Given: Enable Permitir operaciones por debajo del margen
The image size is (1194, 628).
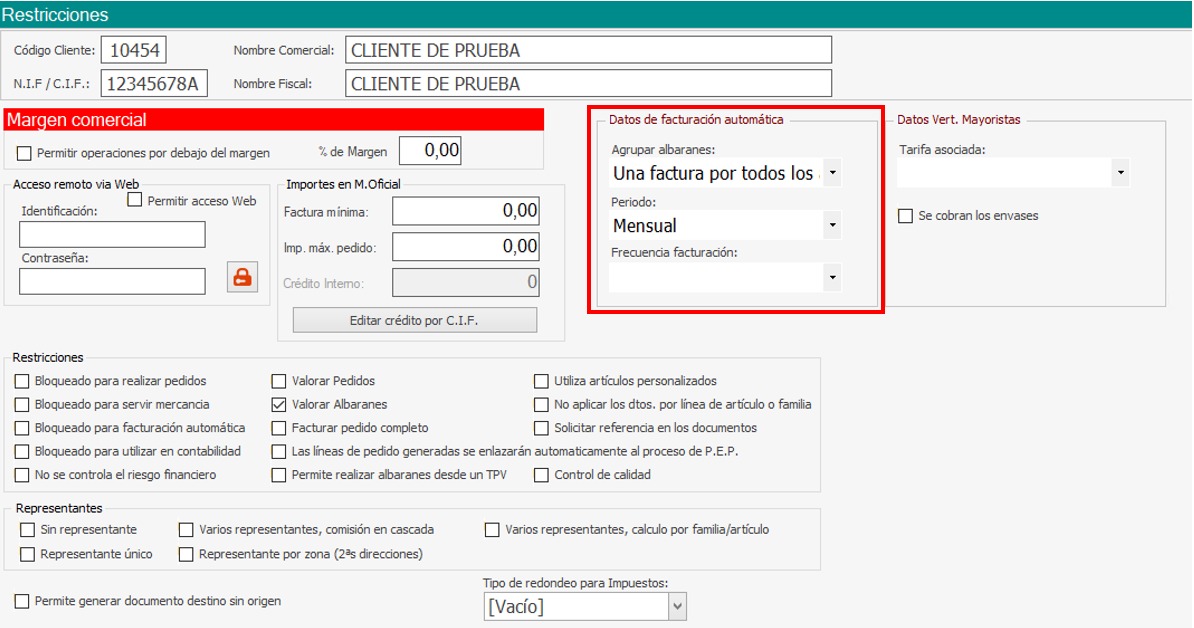Looking at the screenshot, I should click(24, 153).
